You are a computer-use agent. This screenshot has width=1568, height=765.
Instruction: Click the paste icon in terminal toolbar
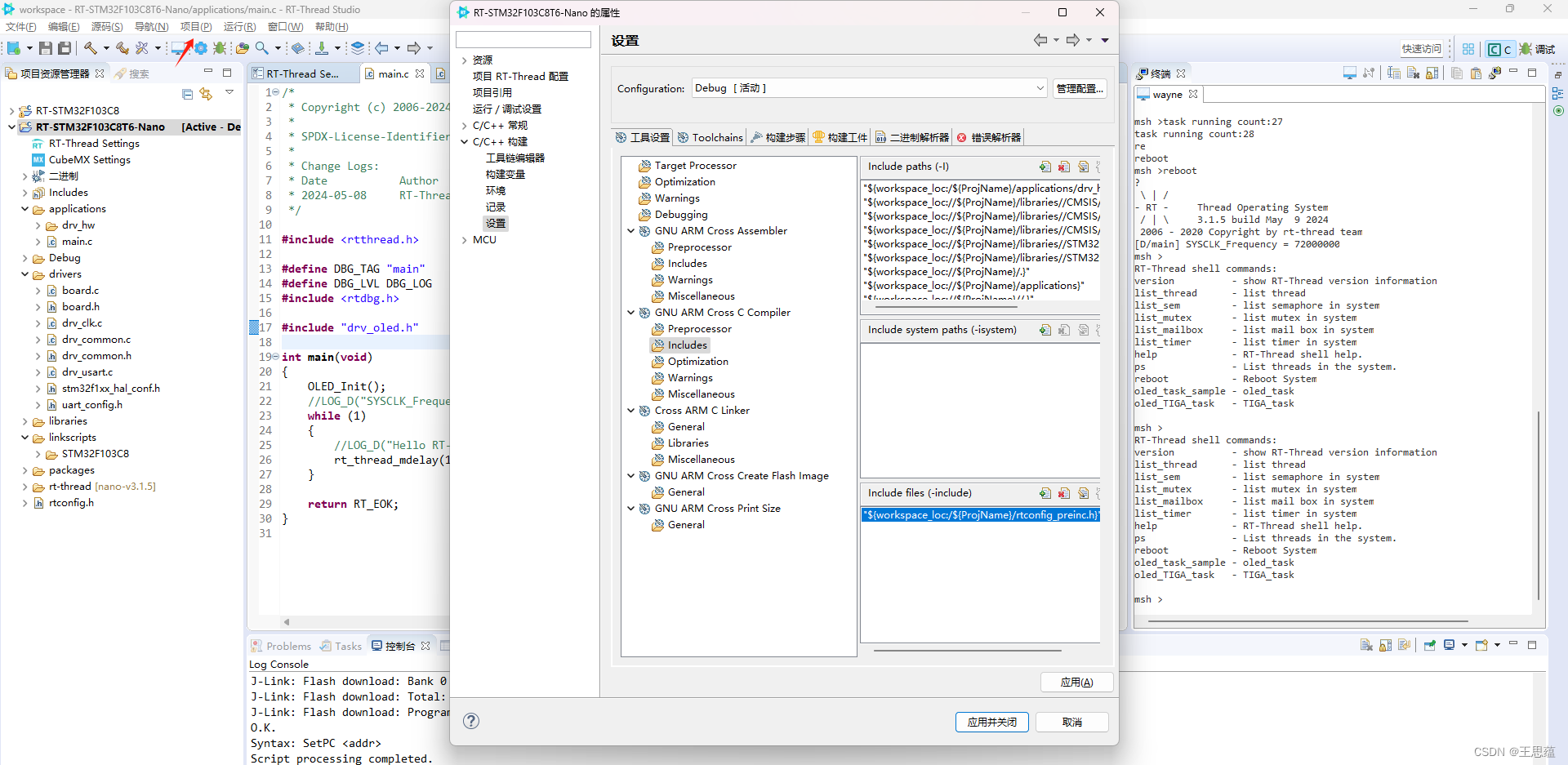click(x=1476, y=73)
